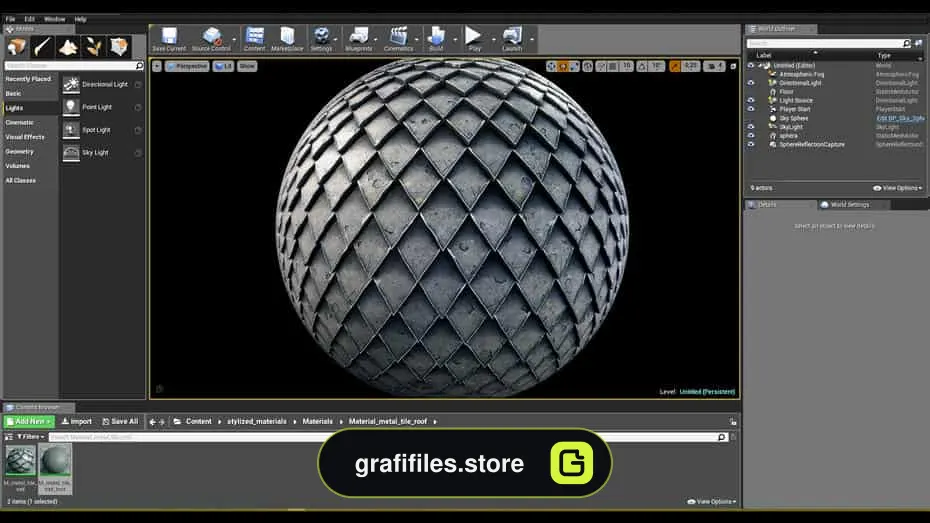Select the Geometry Editing mode icon
The height and width of the screenshot is (523, 930).
[x=119, y=46]
